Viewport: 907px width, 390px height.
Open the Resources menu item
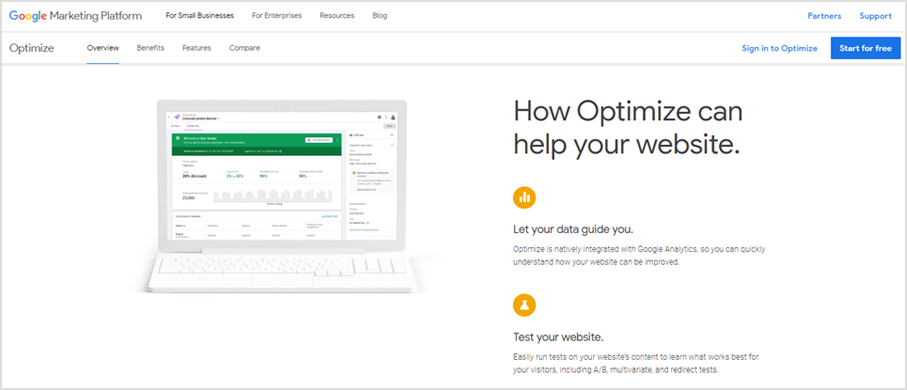337,16
